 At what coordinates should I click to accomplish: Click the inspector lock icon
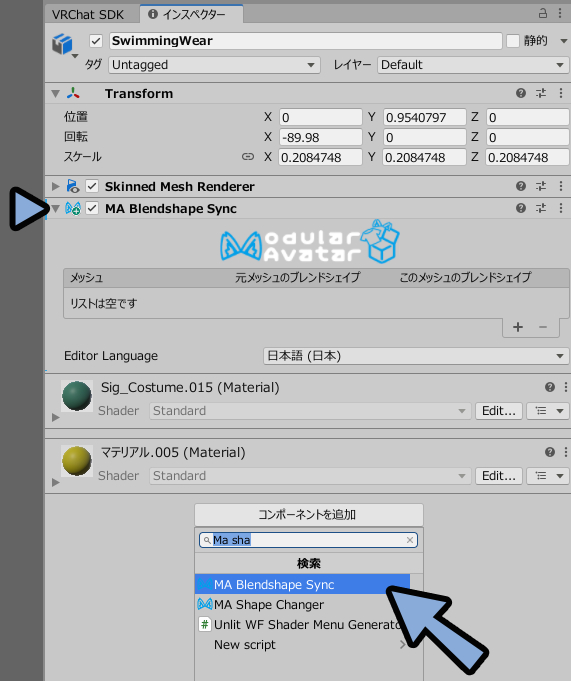[x=543, y=13]
